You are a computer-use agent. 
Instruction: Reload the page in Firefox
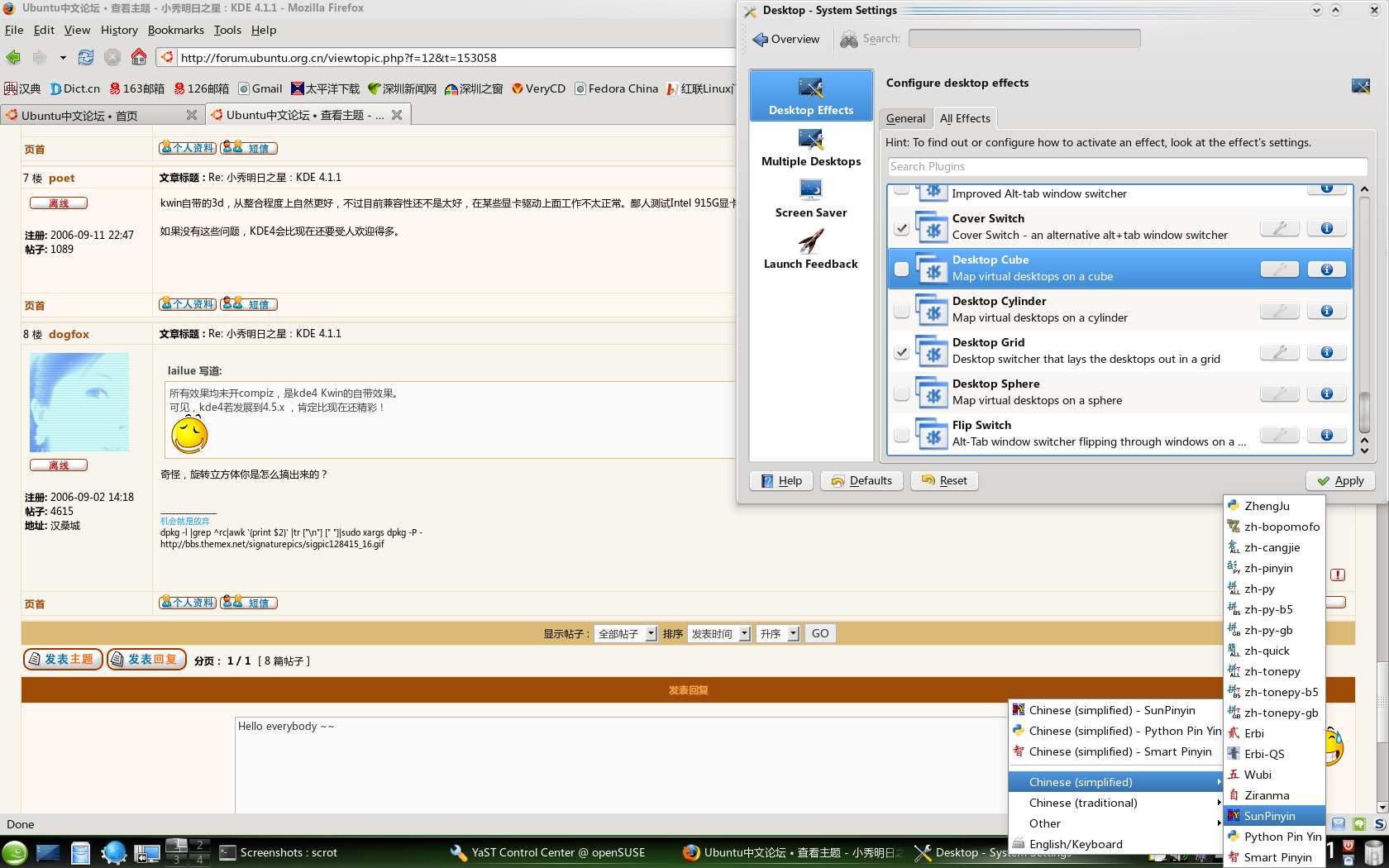[x=86, y=57]
